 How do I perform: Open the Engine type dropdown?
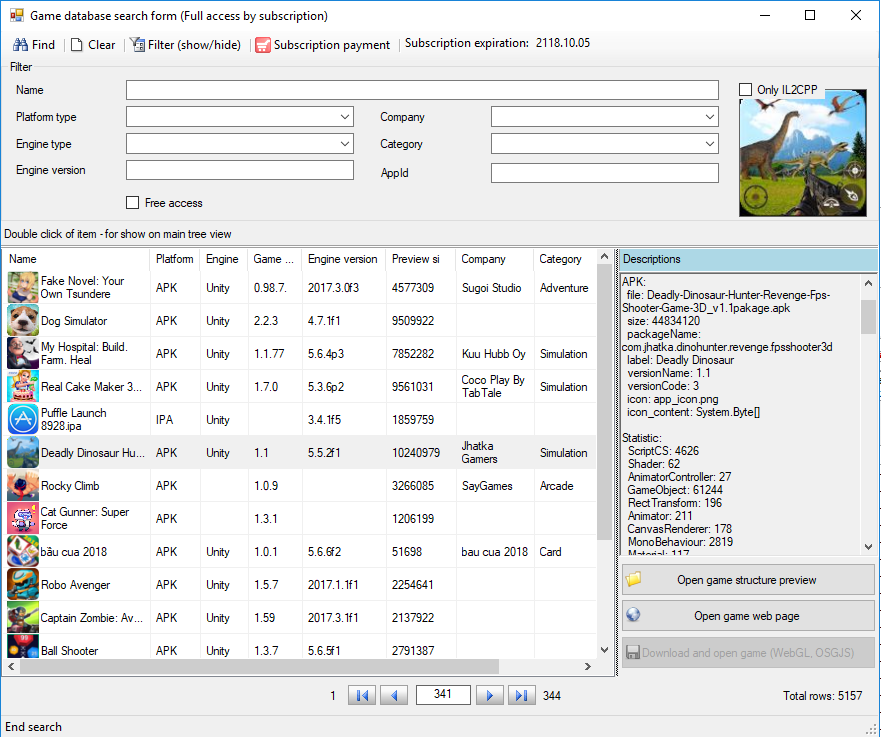344,145
